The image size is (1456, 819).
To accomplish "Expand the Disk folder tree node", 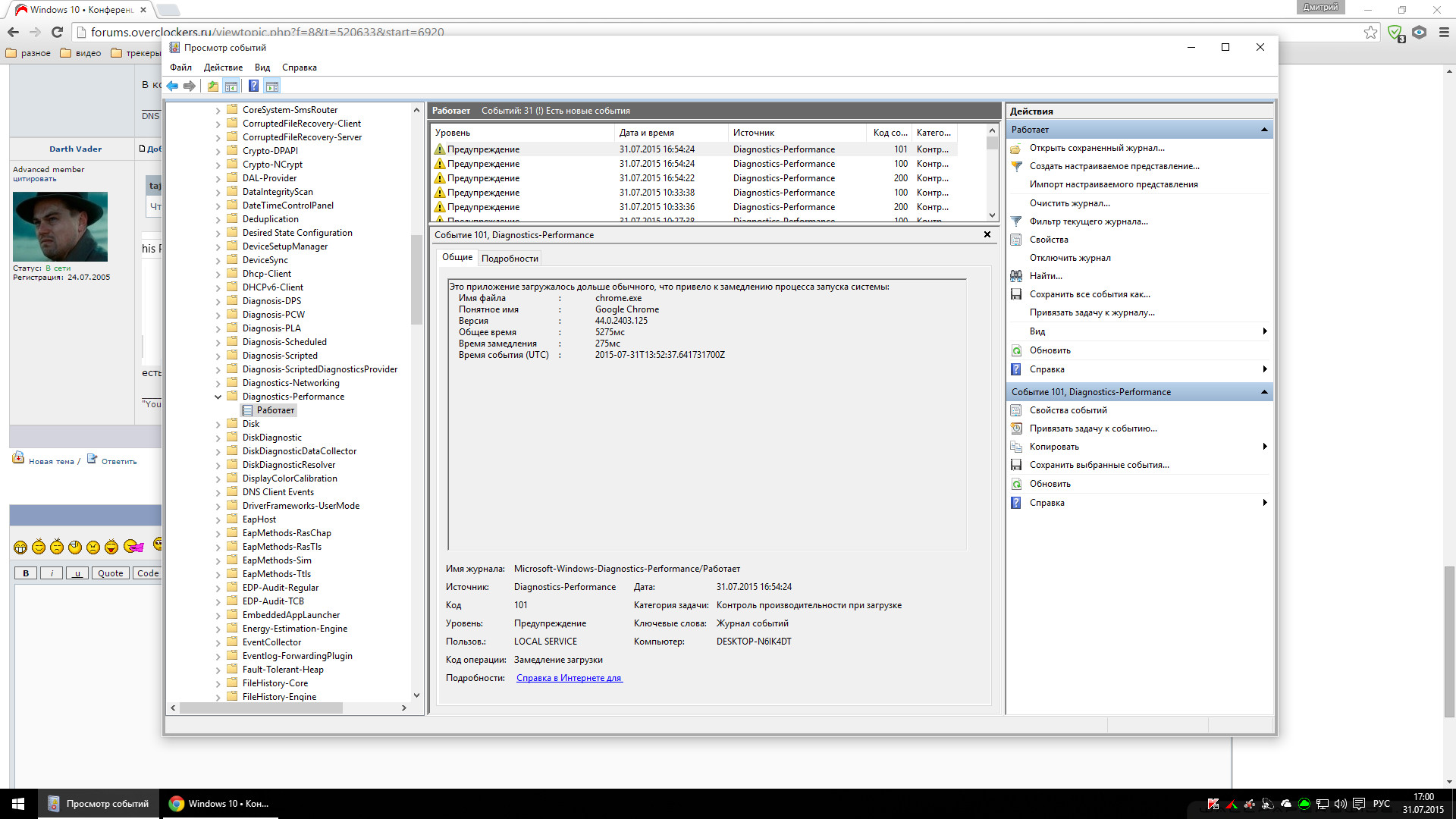I will [x=218, y=424].
